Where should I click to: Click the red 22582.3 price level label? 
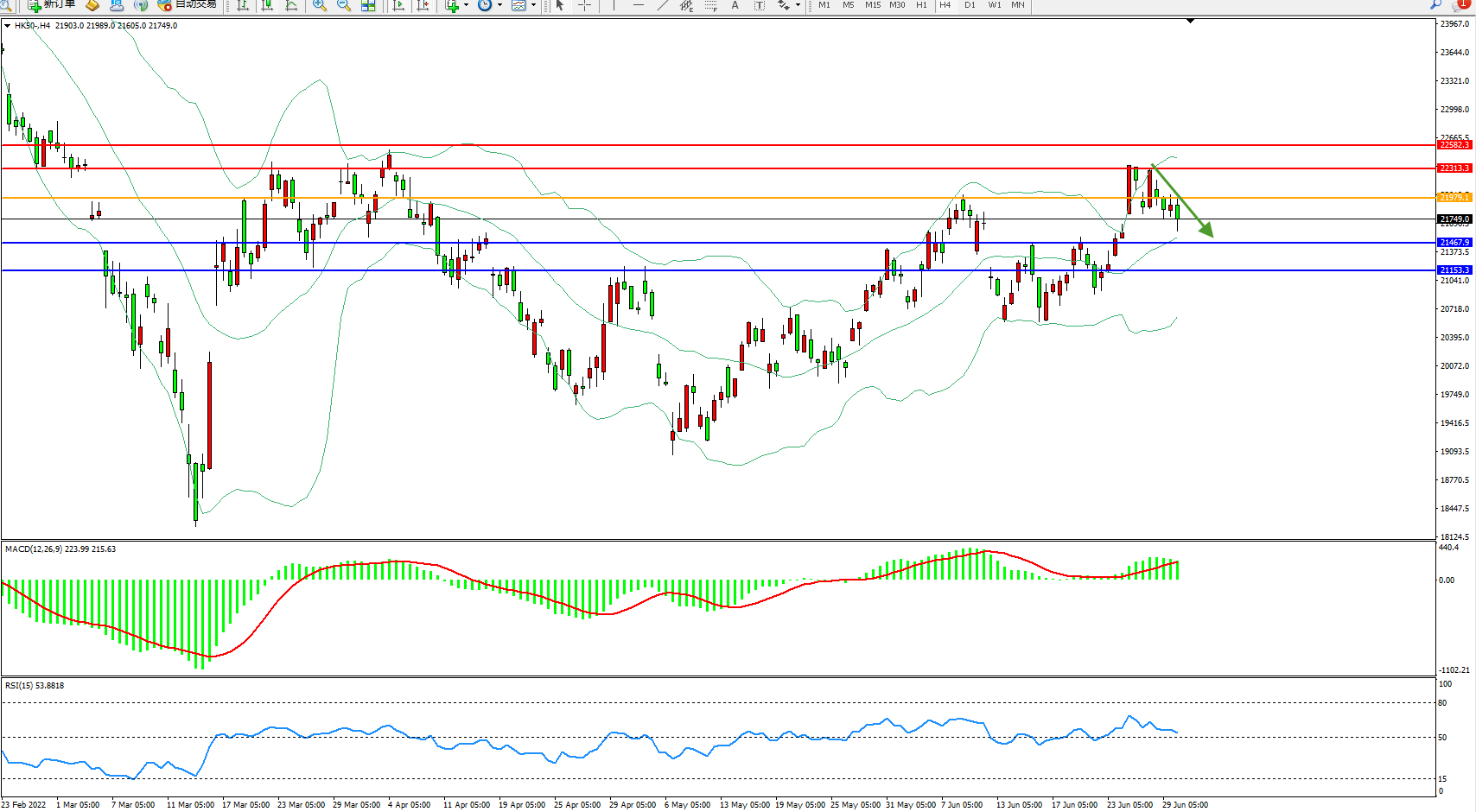pyautogui.click(x=1454, y=145)
